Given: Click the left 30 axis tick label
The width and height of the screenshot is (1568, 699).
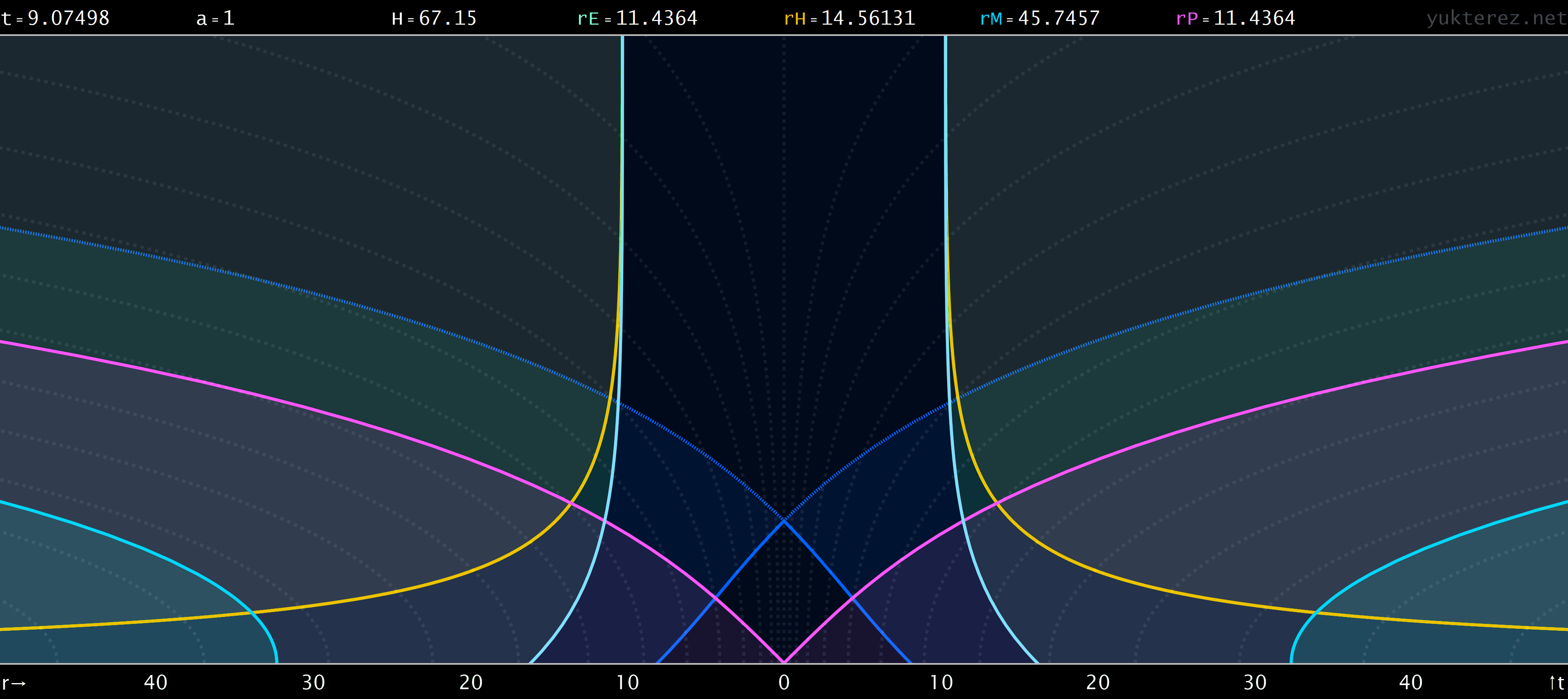Looking at the screenshot, I should [314, 683].
